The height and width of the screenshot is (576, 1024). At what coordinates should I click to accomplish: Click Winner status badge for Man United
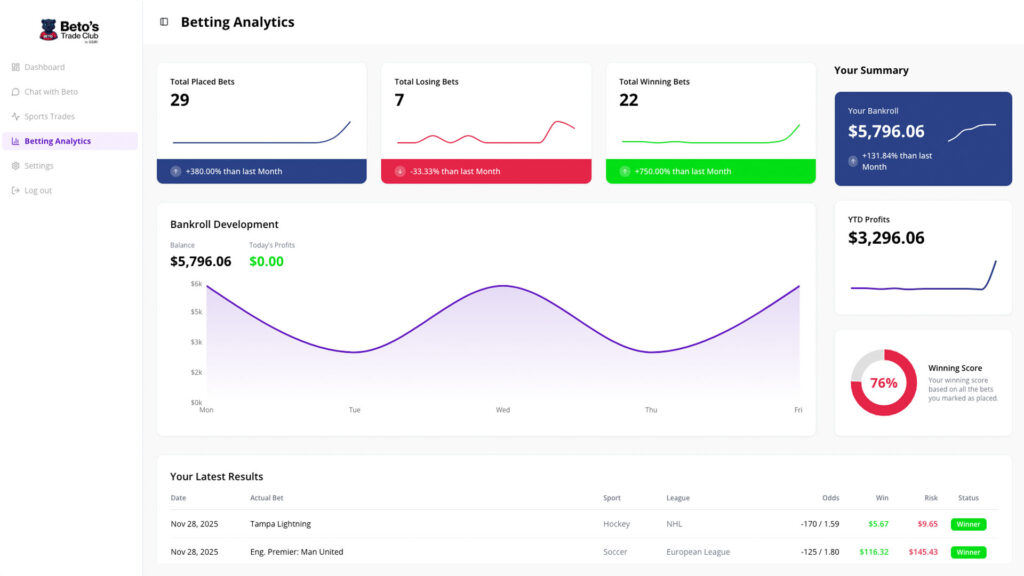(967, 552)
